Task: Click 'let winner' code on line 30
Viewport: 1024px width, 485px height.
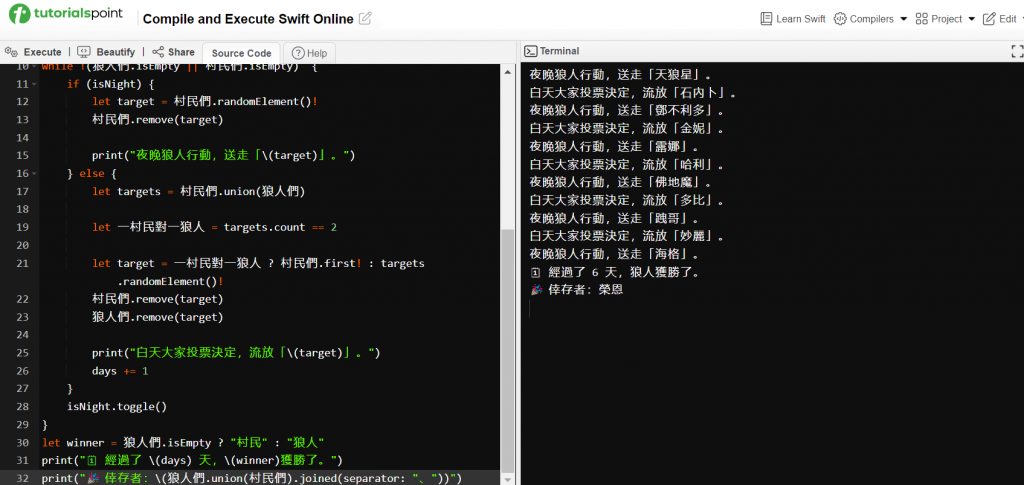Action: coord(184,443)
